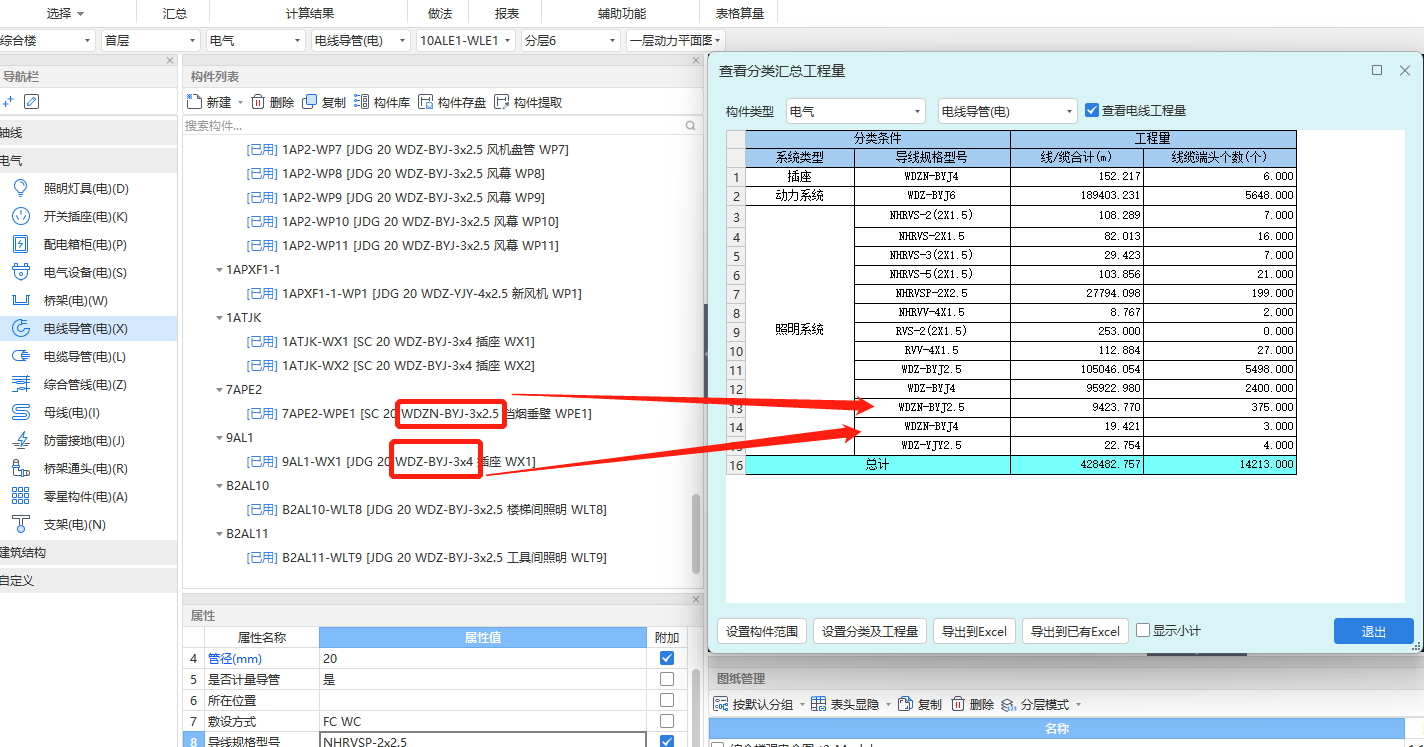Select 配电箱柜(电)(P) item

(85, 244)
